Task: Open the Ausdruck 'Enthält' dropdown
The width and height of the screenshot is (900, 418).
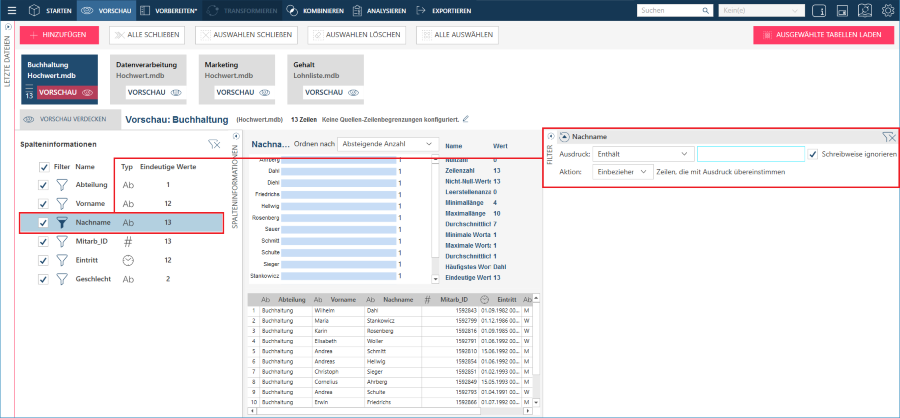Action: tap(642, 155)
